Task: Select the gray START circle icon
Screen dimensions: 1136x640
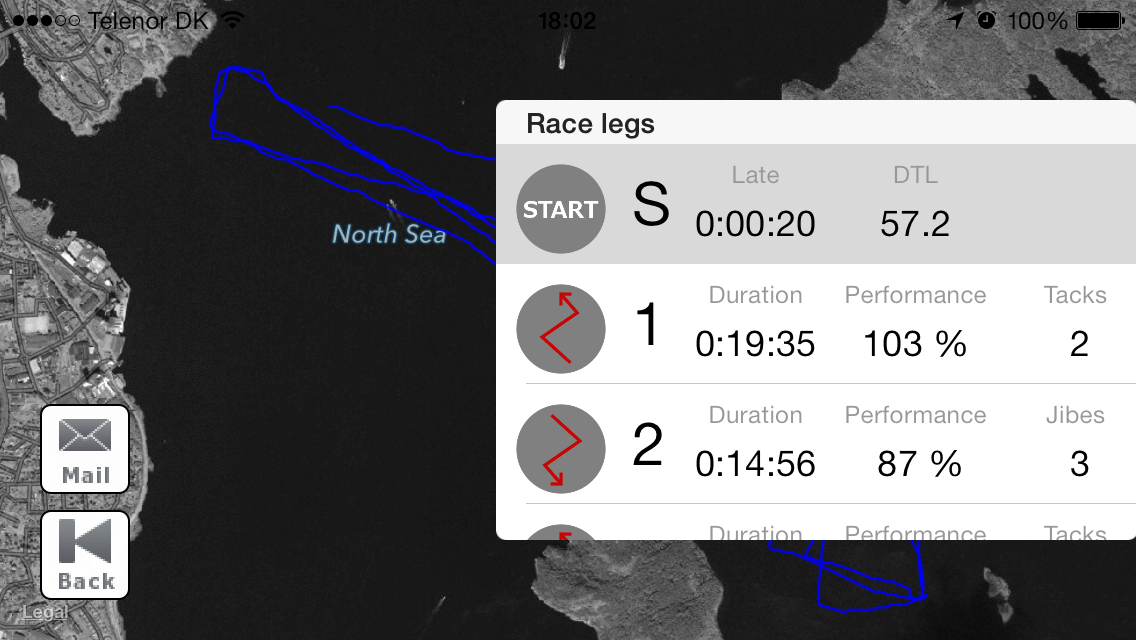Action: [x=561, y=209]
